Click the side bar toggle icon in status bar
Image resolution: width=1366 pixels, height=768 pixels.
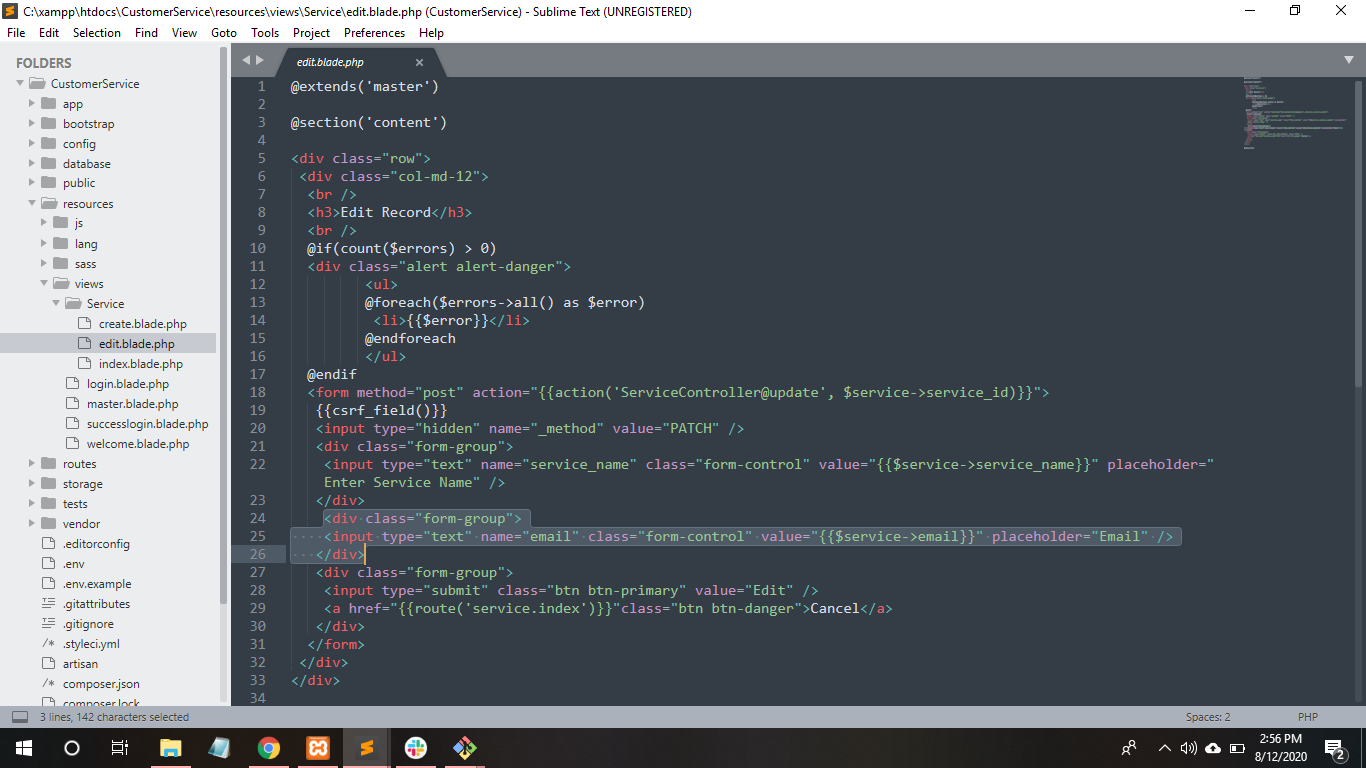point(19,717)
